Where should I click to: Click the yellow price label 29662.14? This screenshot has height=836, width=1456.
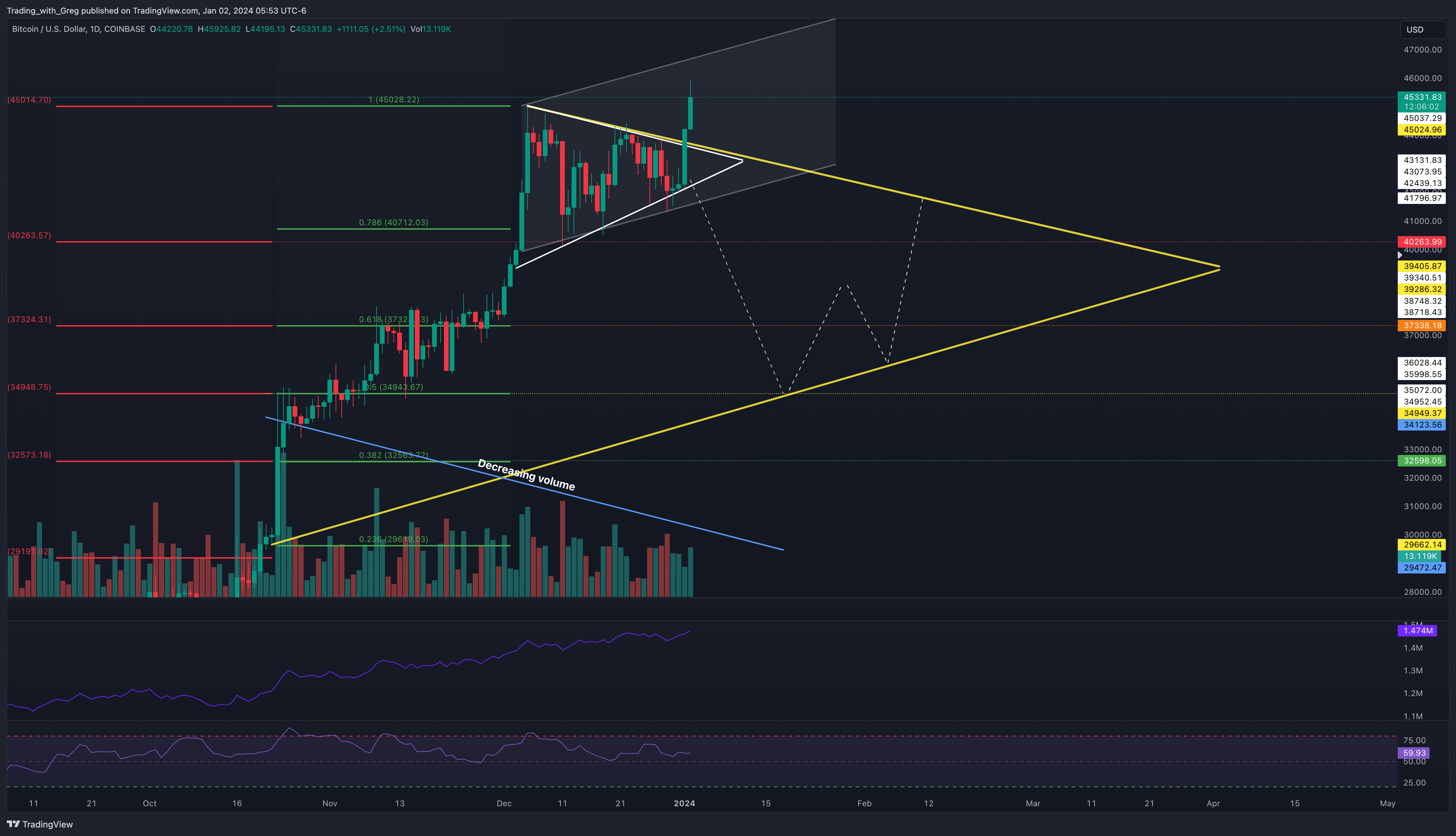[1421, 544]
